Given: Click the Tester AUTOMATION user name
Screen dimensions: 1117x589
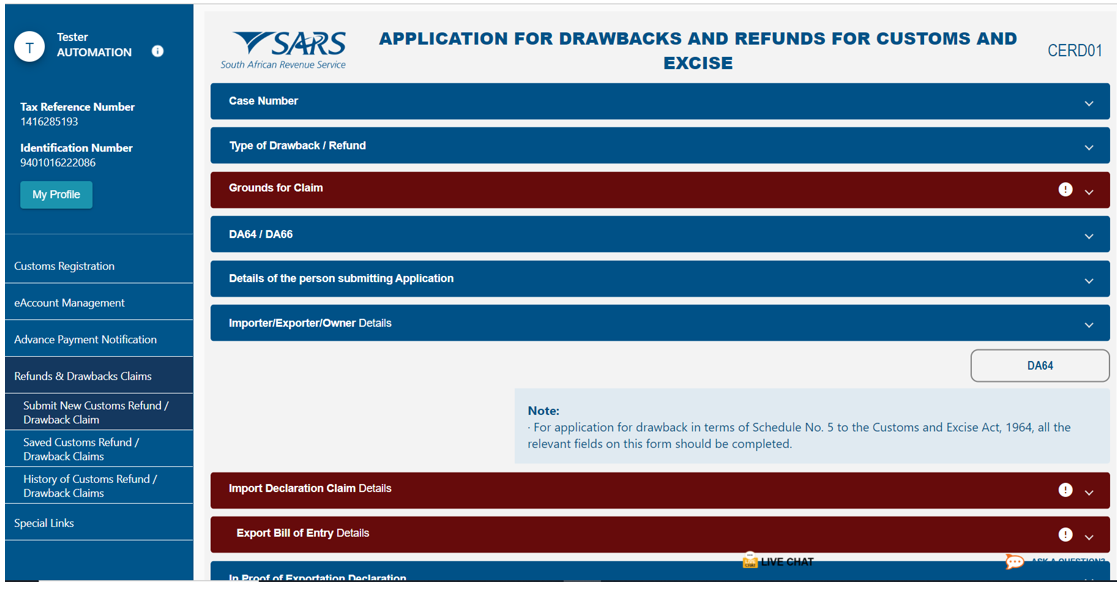Looking at the screenshot, I should tap(94, 45).
